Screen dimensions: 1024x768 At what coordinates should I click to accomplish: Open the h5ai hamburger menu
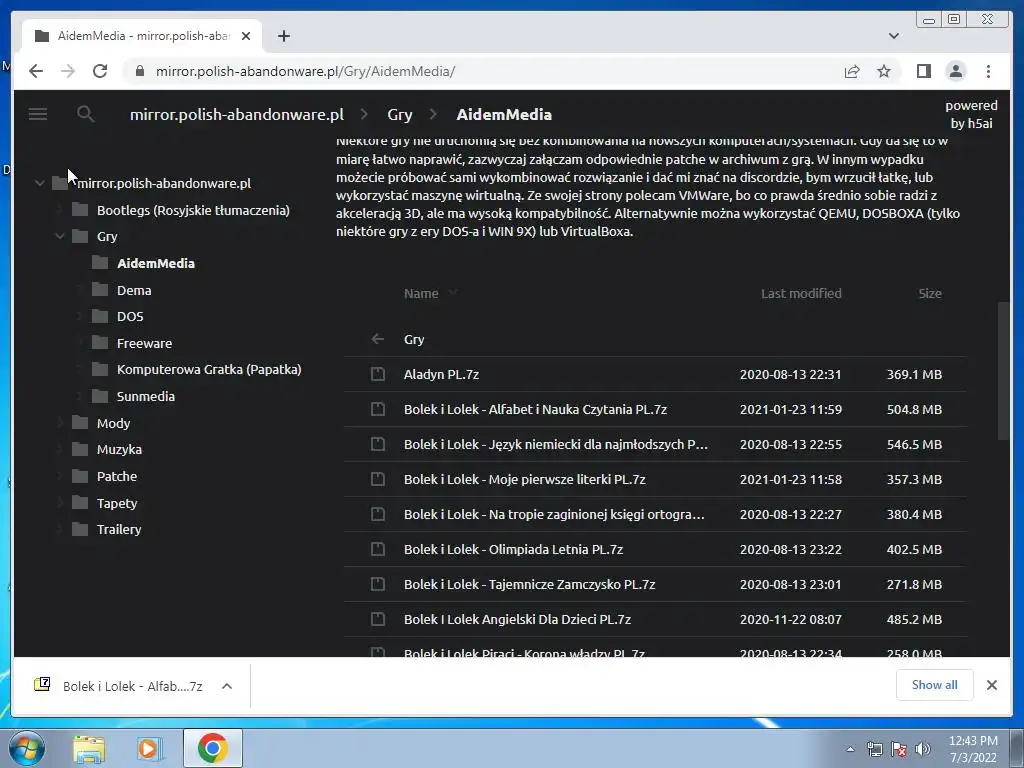tap(38, 114)
